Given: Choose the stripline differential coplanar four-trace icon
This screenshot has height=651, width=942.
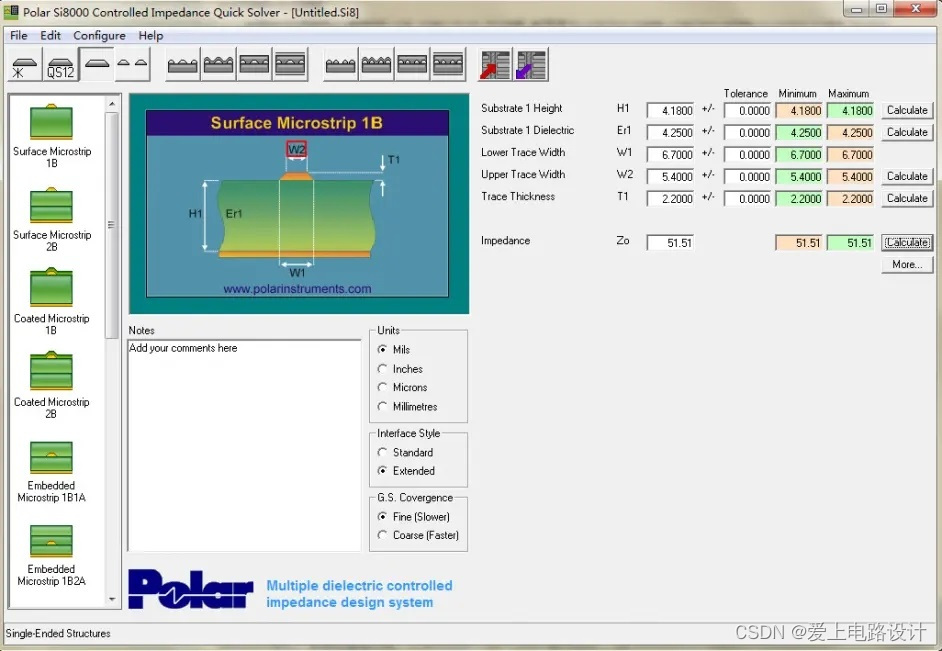Looking at the screenshot, I should coord(448,65).
